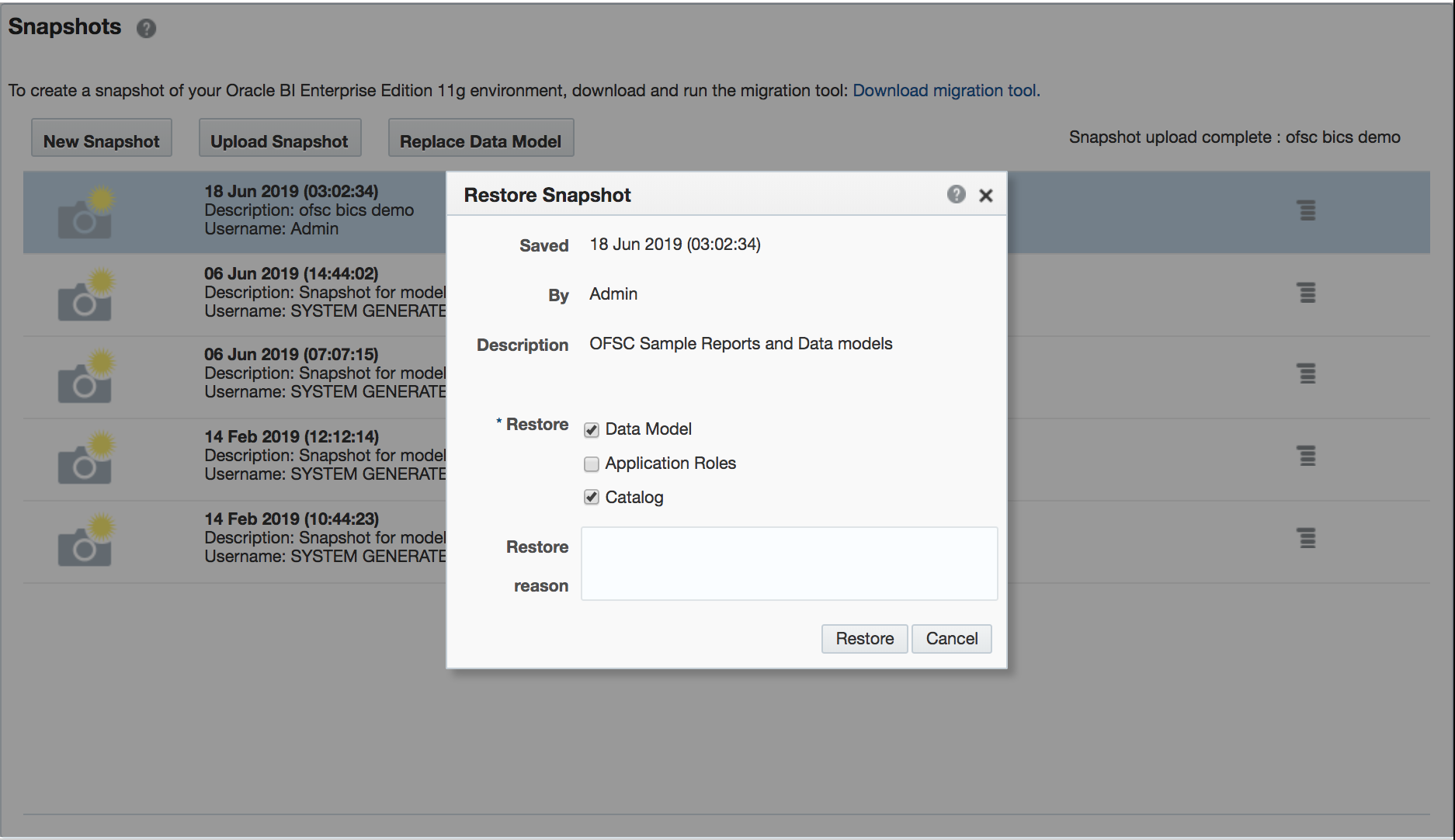Open actions menu for 06 Jun 14:44:02 snapshot
Viewport: 1455px width, 840px height.
click(1307, 293)
